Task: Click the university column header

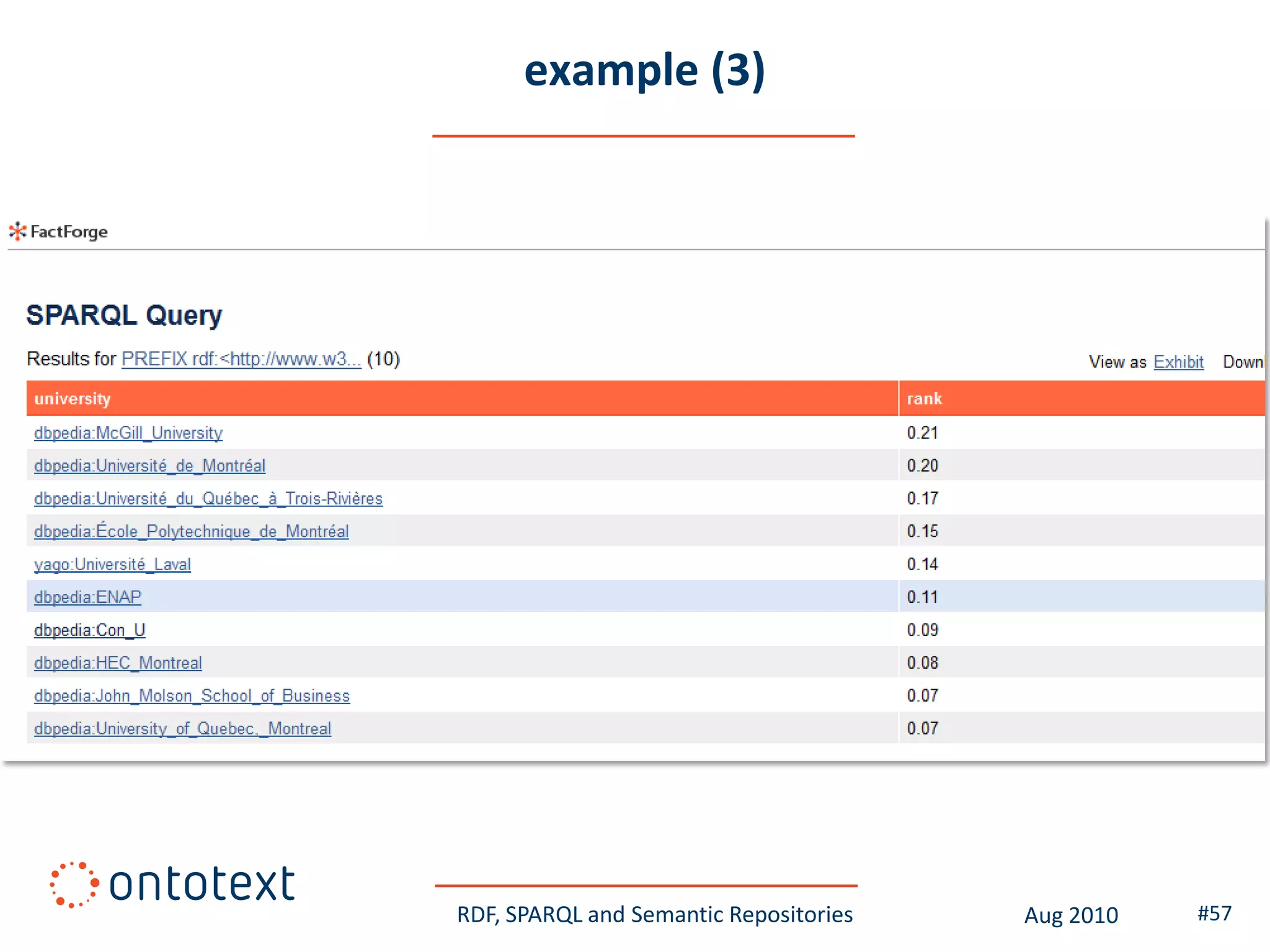Action: tap(462, 398)
